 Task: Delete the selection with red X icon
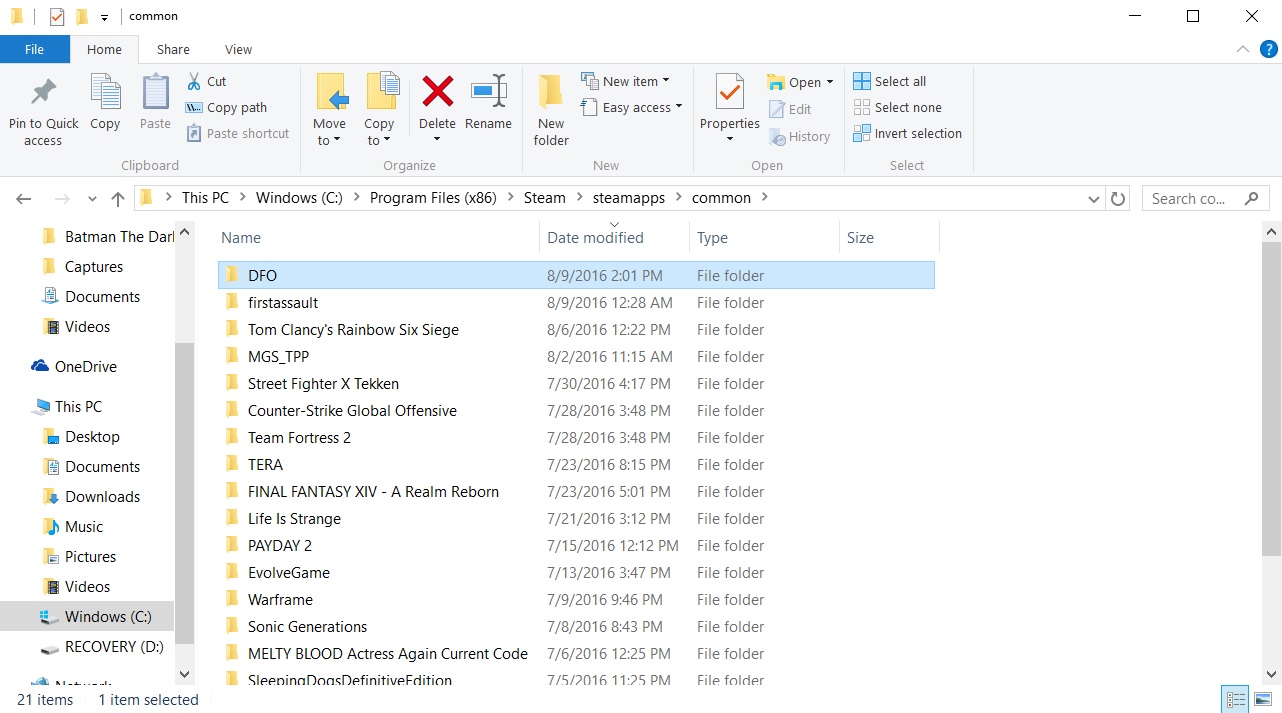[437, 92]
